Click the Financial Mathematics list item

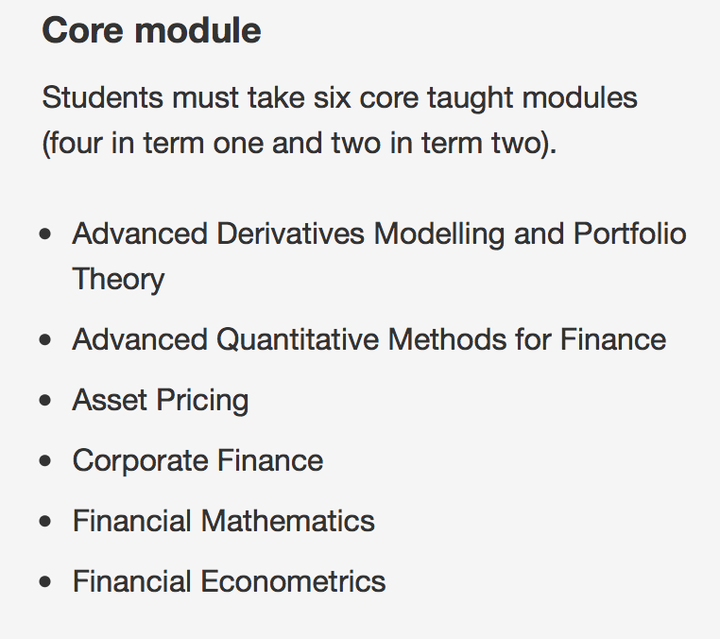[x=224, y=521]
